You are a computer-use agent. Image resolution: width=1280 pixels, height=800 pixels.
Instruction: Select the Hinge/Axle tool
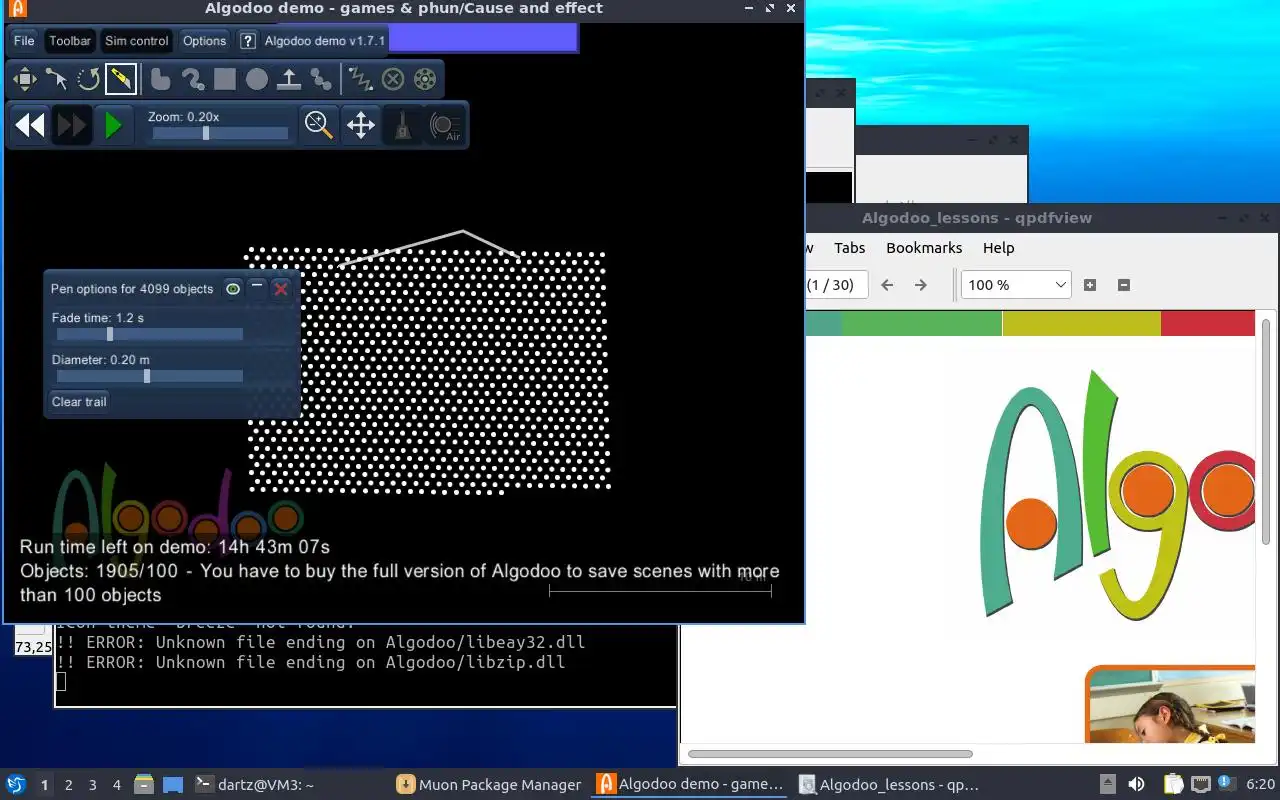425,79
